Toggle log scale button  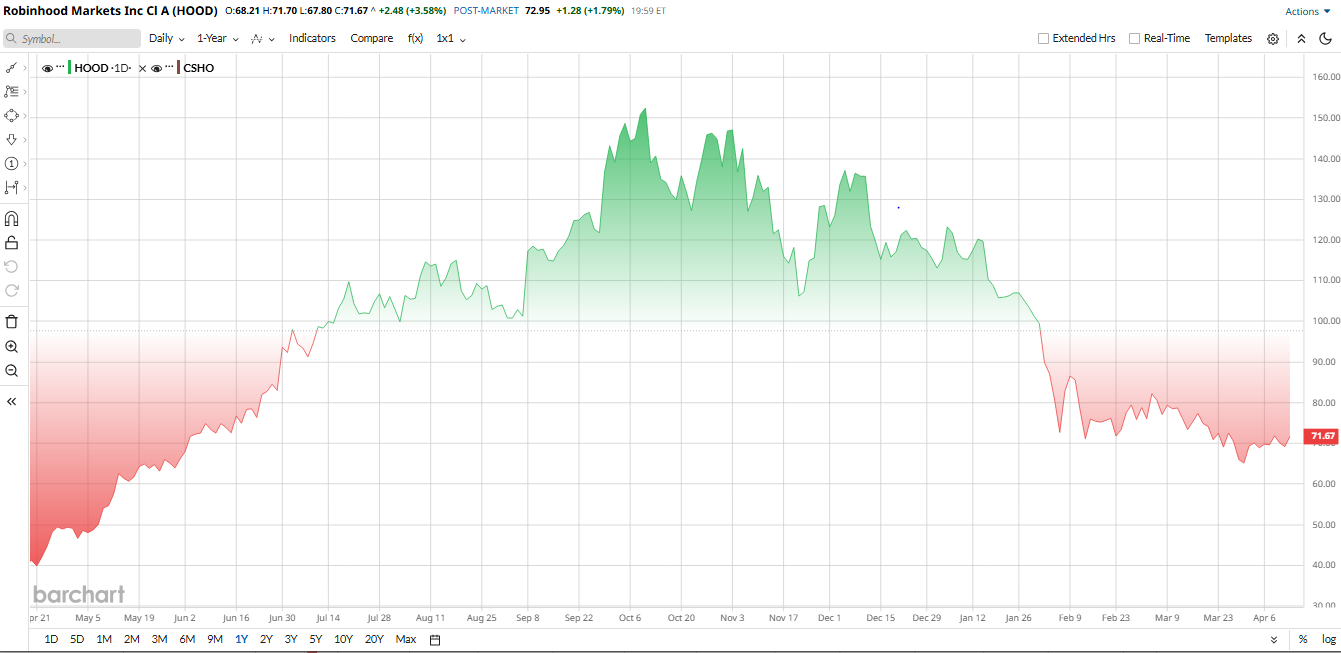click(1328, 640)
